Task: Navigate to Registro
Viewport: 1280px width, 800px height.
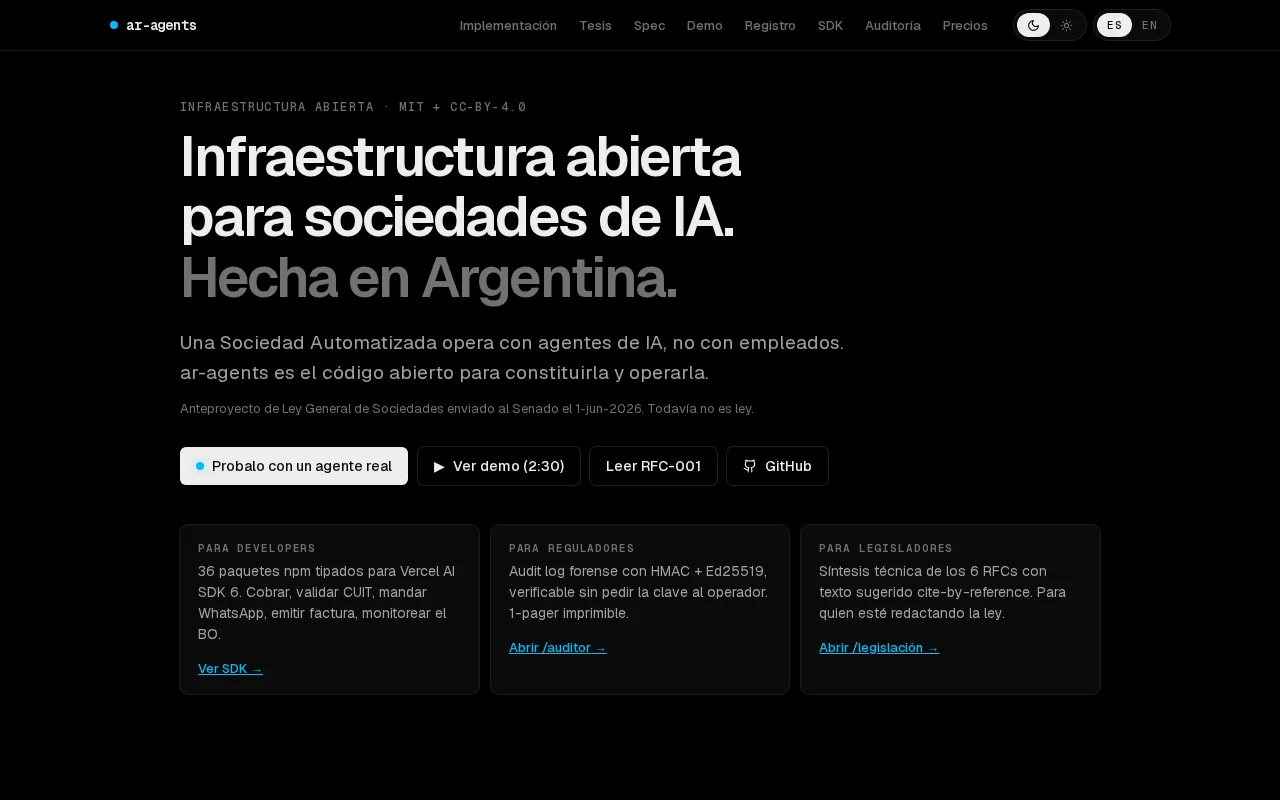Action: coord(770,25)
